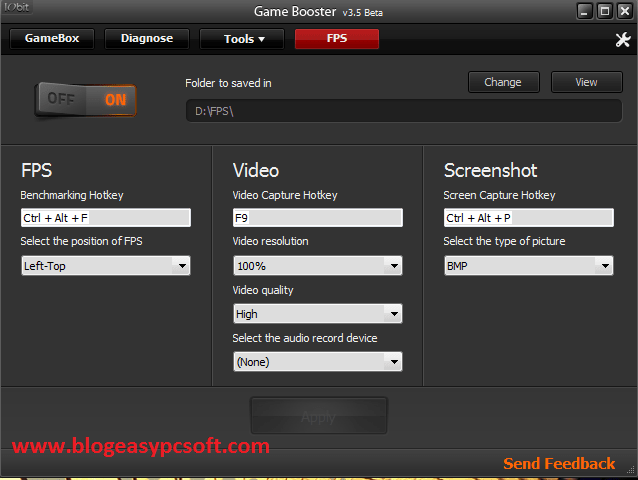
Task: Click the Change folder button
Action: click(x=504, y=82)
